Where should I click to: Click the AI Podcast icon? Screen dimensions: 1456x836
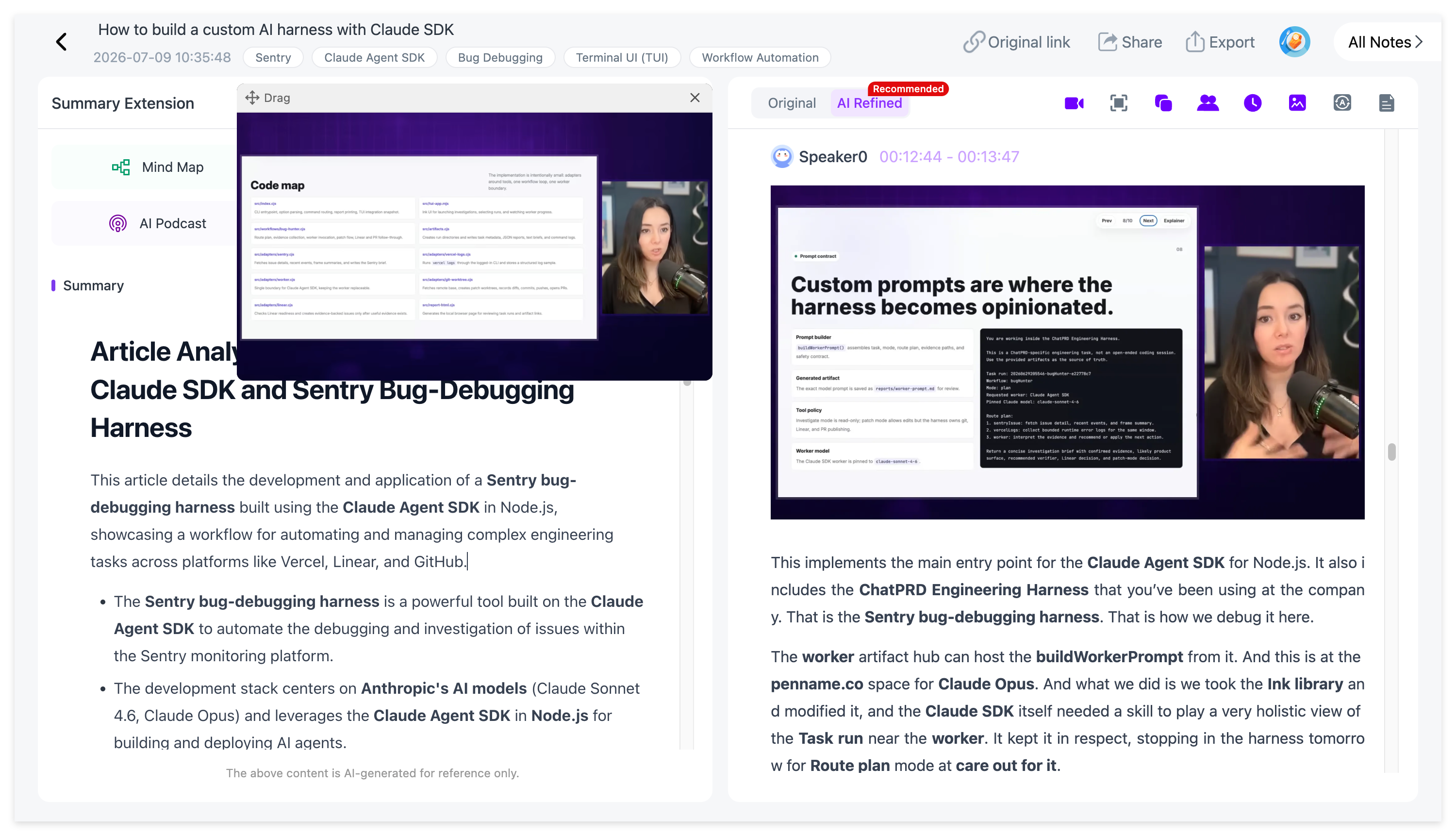pos(117,223)
